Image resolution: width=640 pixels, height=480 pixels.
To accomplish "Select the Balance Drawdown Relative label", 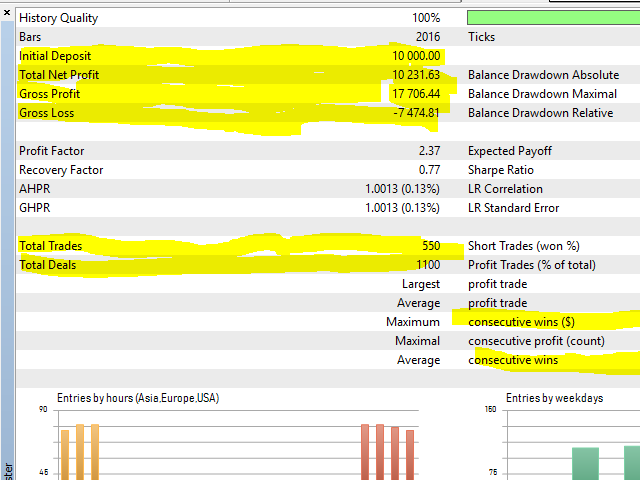I will (x=540, y=113).
